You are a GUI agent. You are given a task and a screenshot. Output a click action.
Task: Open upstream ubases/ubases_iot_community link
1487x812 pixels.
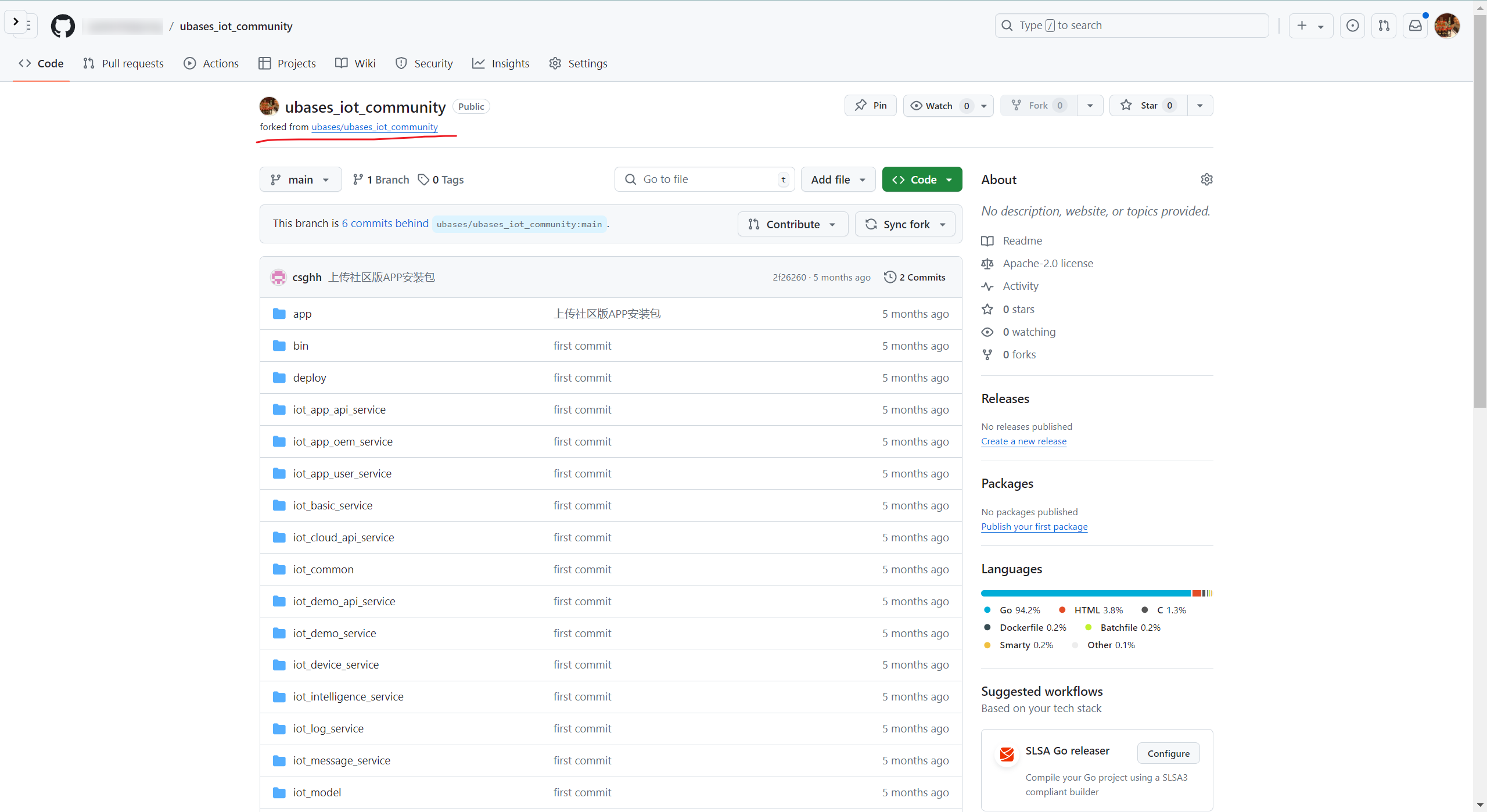tap(375, 127)
